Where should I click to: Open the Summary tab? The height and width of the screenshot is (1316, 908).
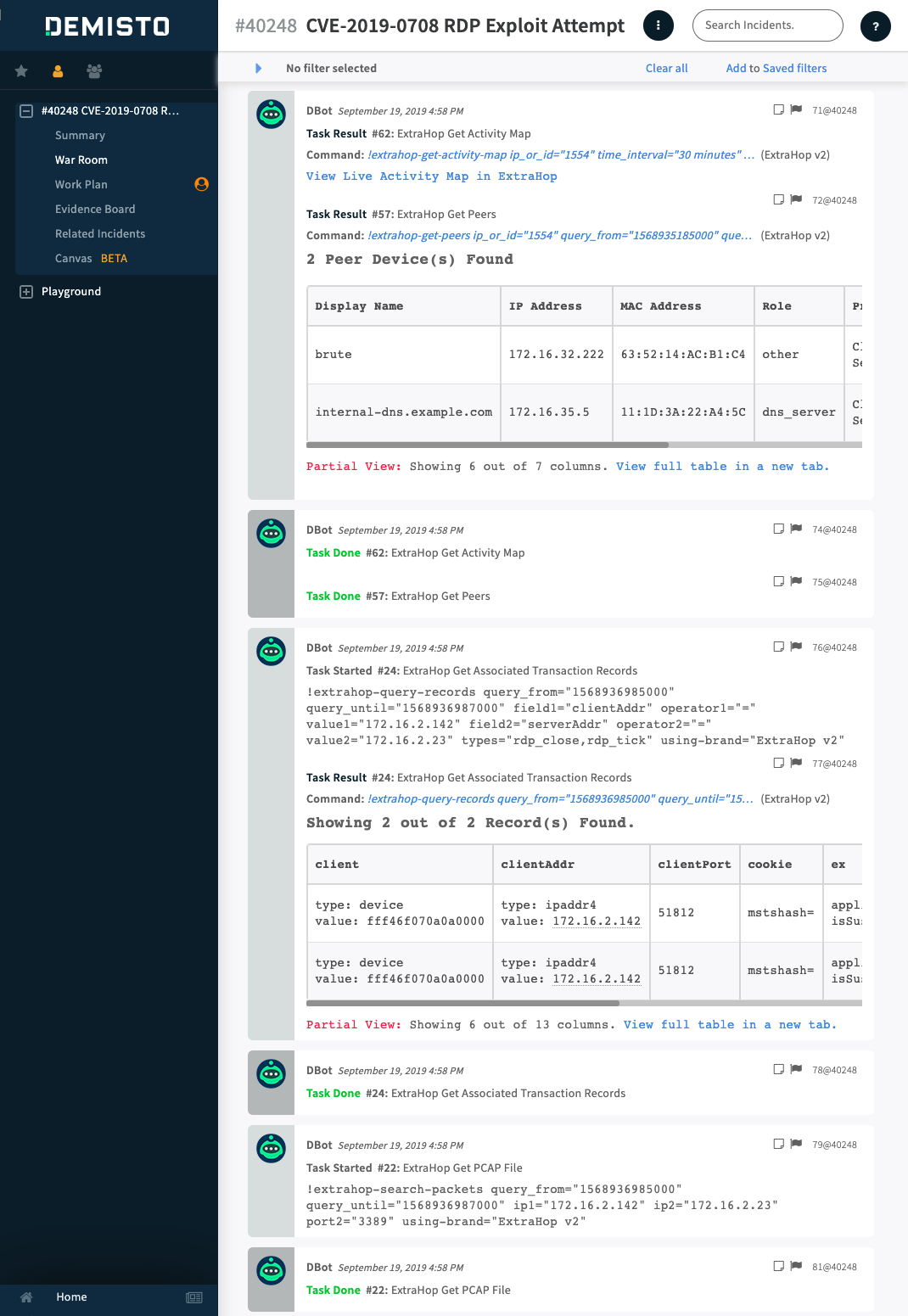pyautogui.click(x=81, y=135)
